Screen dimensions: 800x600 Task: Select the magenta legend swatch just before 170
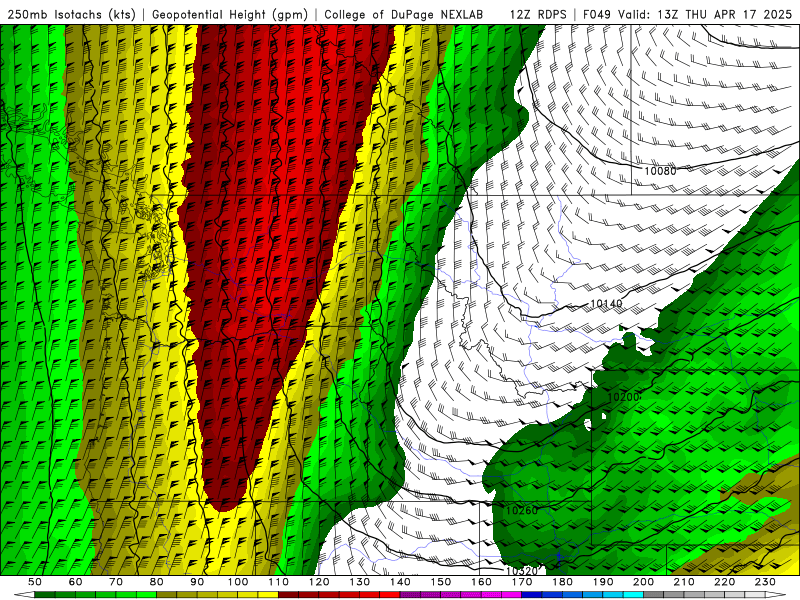pyautogui.click(x=511, y=595)
